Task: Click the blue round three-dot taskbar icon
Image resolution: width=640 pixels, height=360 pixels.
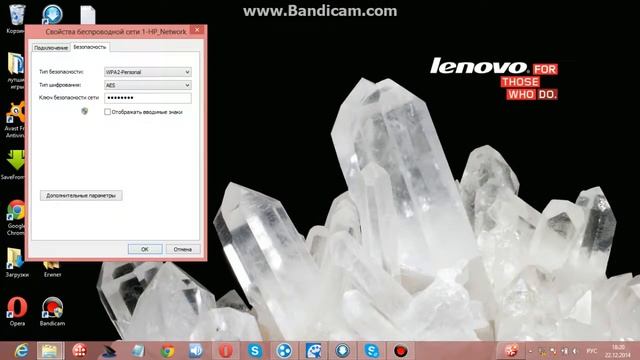Action: coord(284,351)
